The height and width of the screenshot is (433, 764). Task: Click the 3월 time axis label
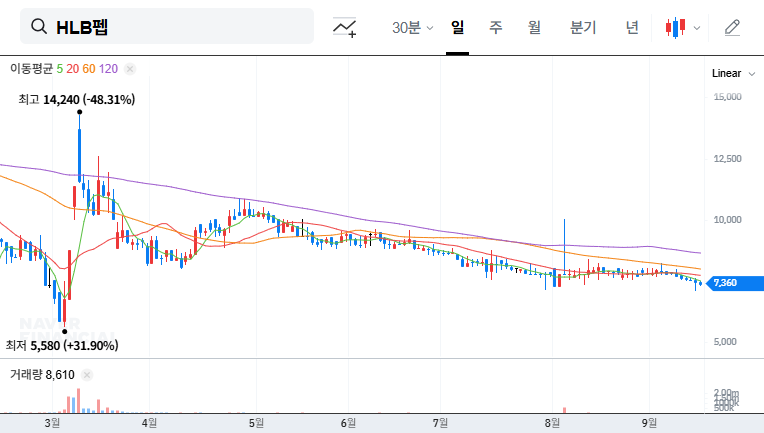(x=52, y=423)
